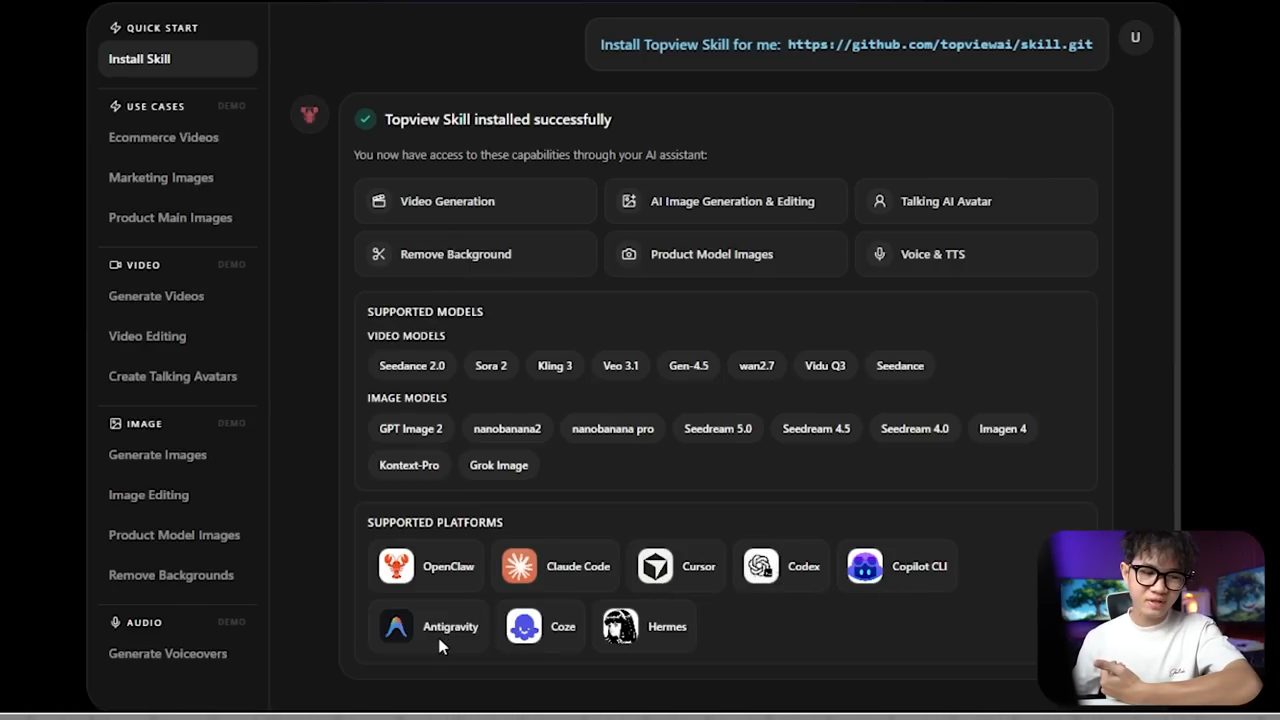Image resolution: width=1280 pixels, height=720 pixels.
Task: Click the Codex logo icon
Action: 761,566
